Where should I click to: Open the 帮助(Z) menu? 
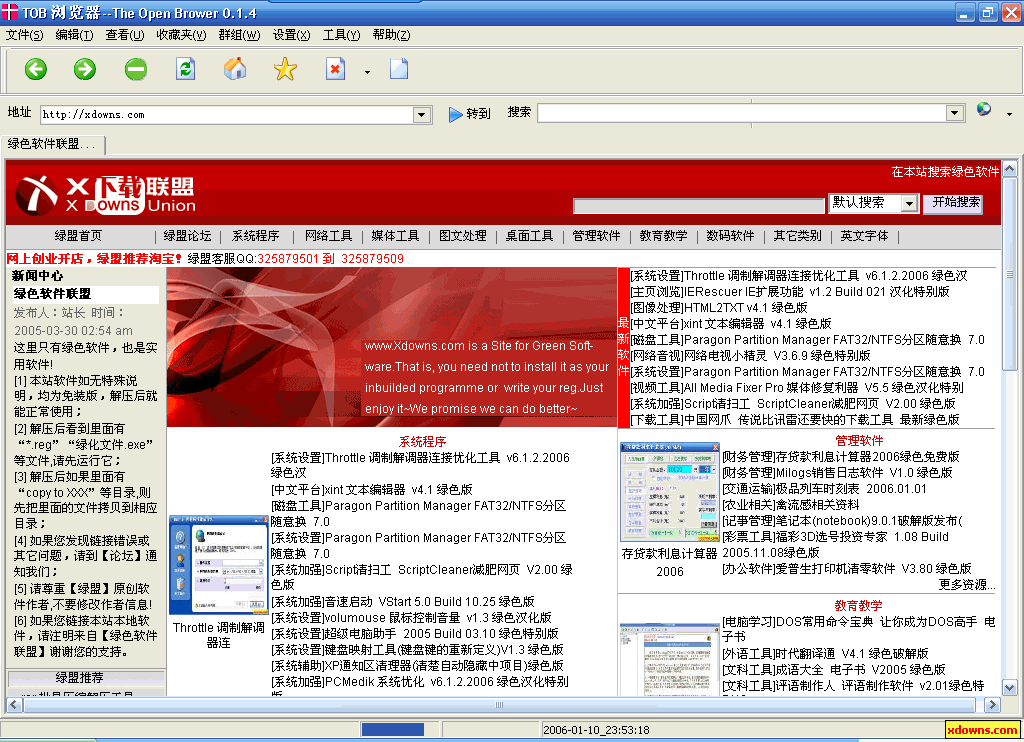391,35
